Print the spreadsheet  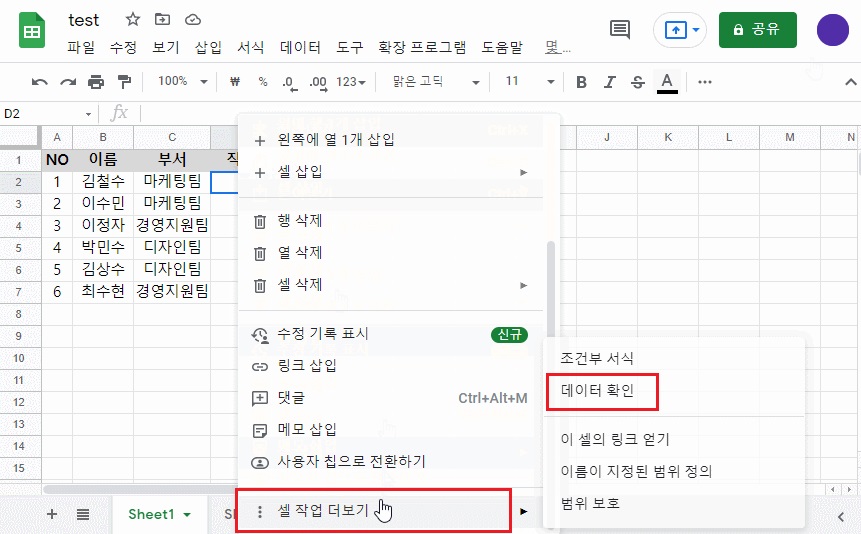96,82
